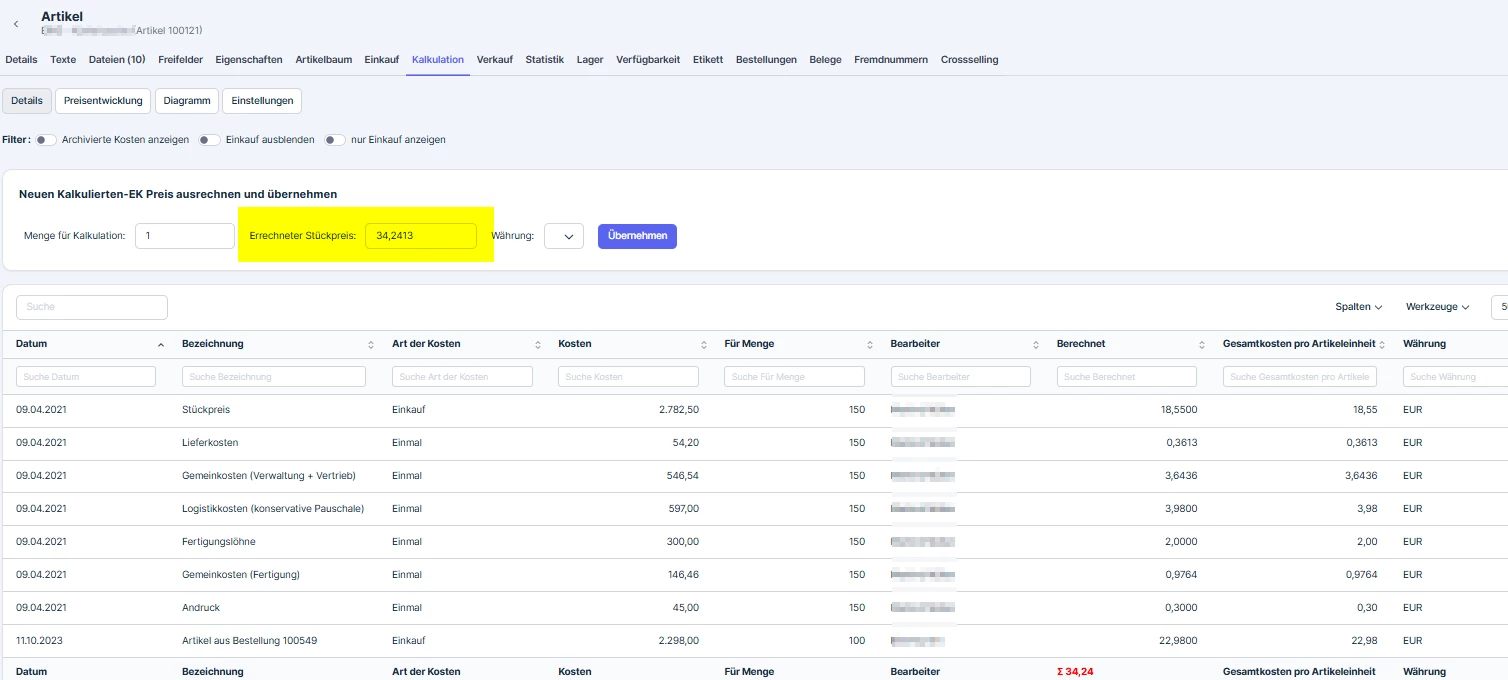Click the Suche Für Menge filter
Image resolution: width=1508 pixels, height=680 pixels.
pyautogui.click(x=794, y=376)
